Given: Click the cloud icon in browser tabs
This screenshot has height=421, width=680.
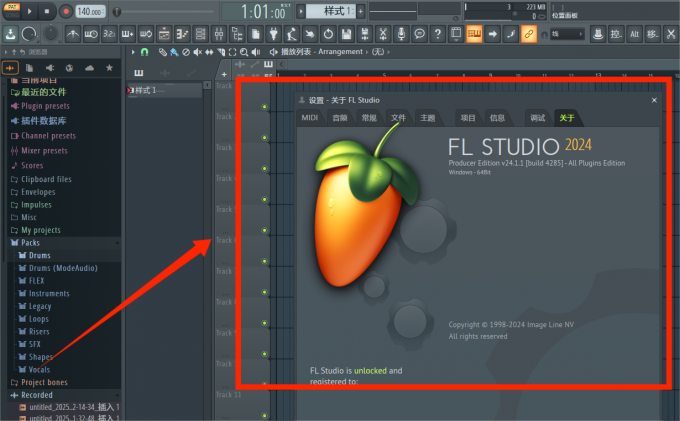Looking at the screenshot, I should pyautogui.click(x=89, y=68).
